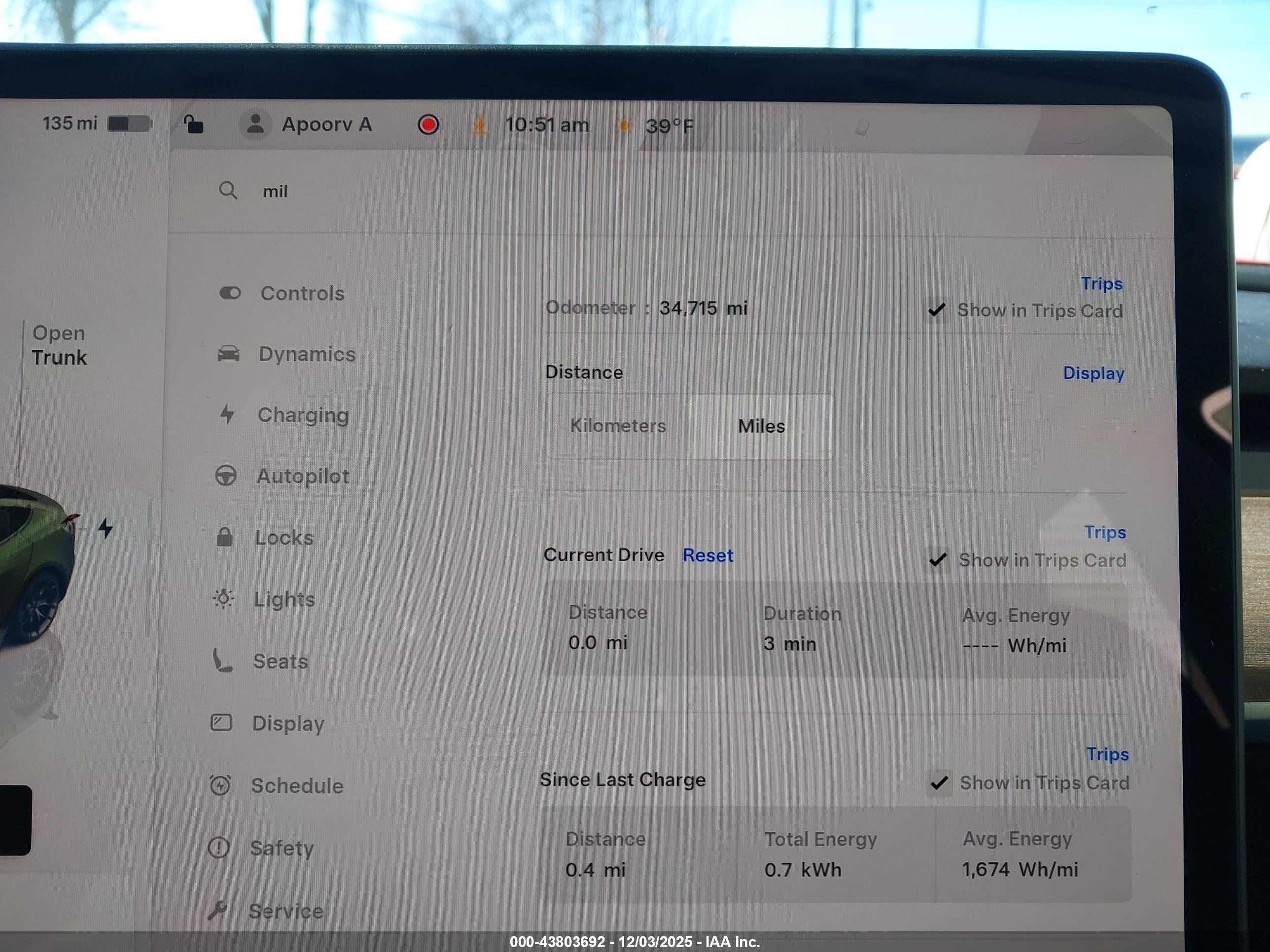Tap the Apoorv A profile name
Screen dimensions: 1270x952
(x=327, y=124)
